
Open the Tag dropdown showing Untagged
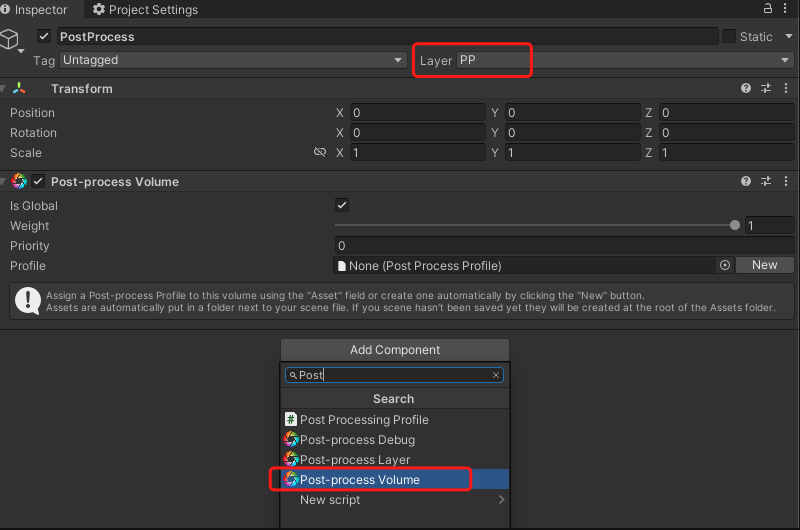232,61
